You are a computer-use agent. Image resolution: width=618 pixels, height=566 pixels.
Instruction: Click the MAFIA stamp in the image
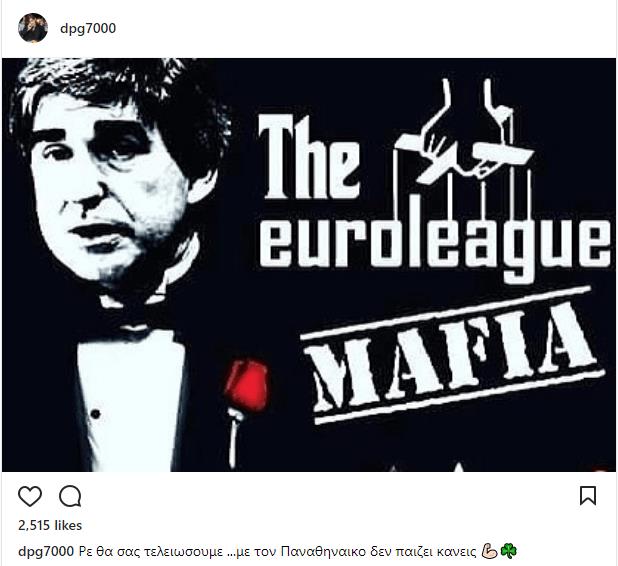tap(453, 357)
